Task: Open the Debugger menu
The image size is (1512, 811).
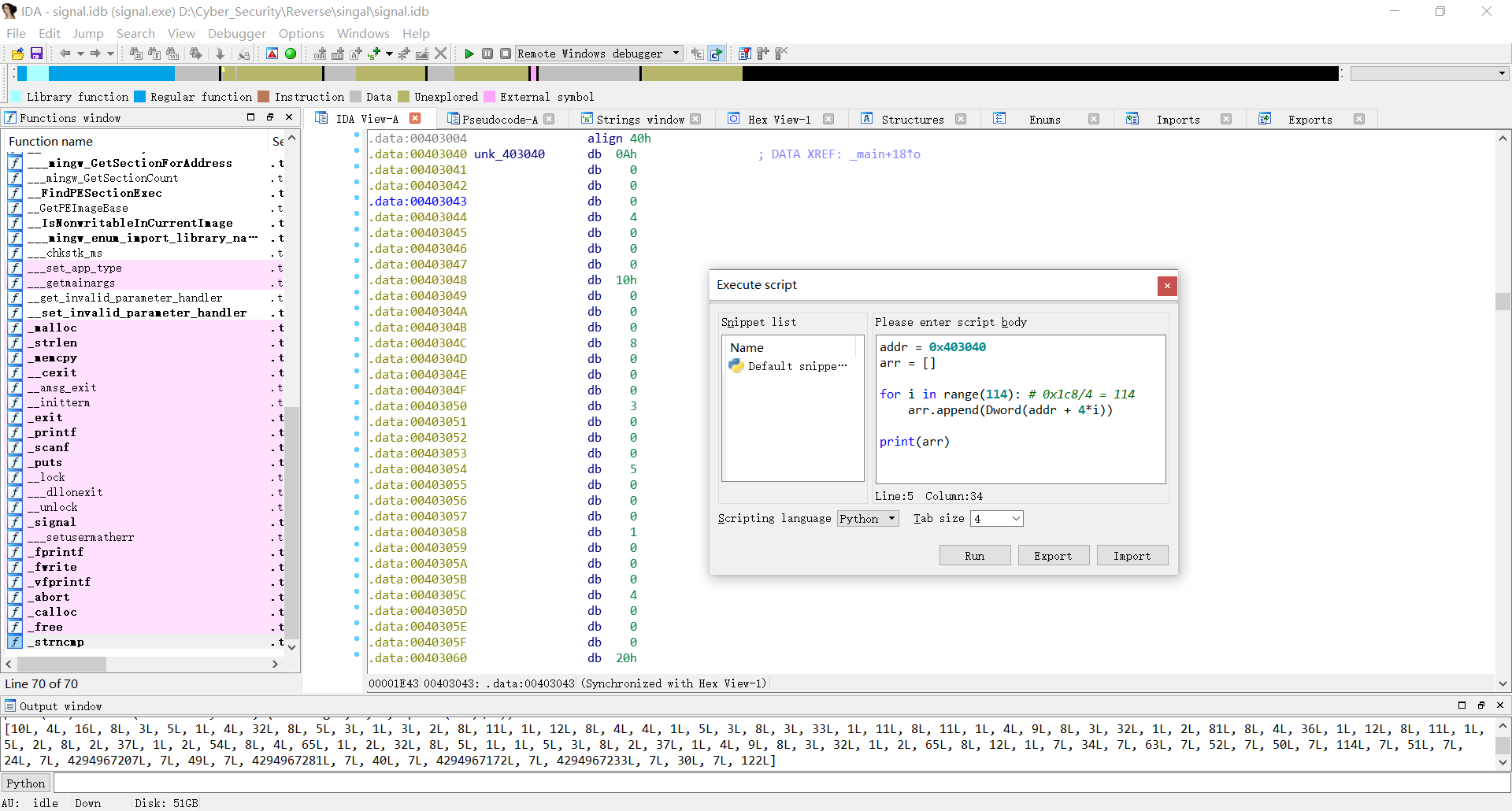Action: (237, 33)
